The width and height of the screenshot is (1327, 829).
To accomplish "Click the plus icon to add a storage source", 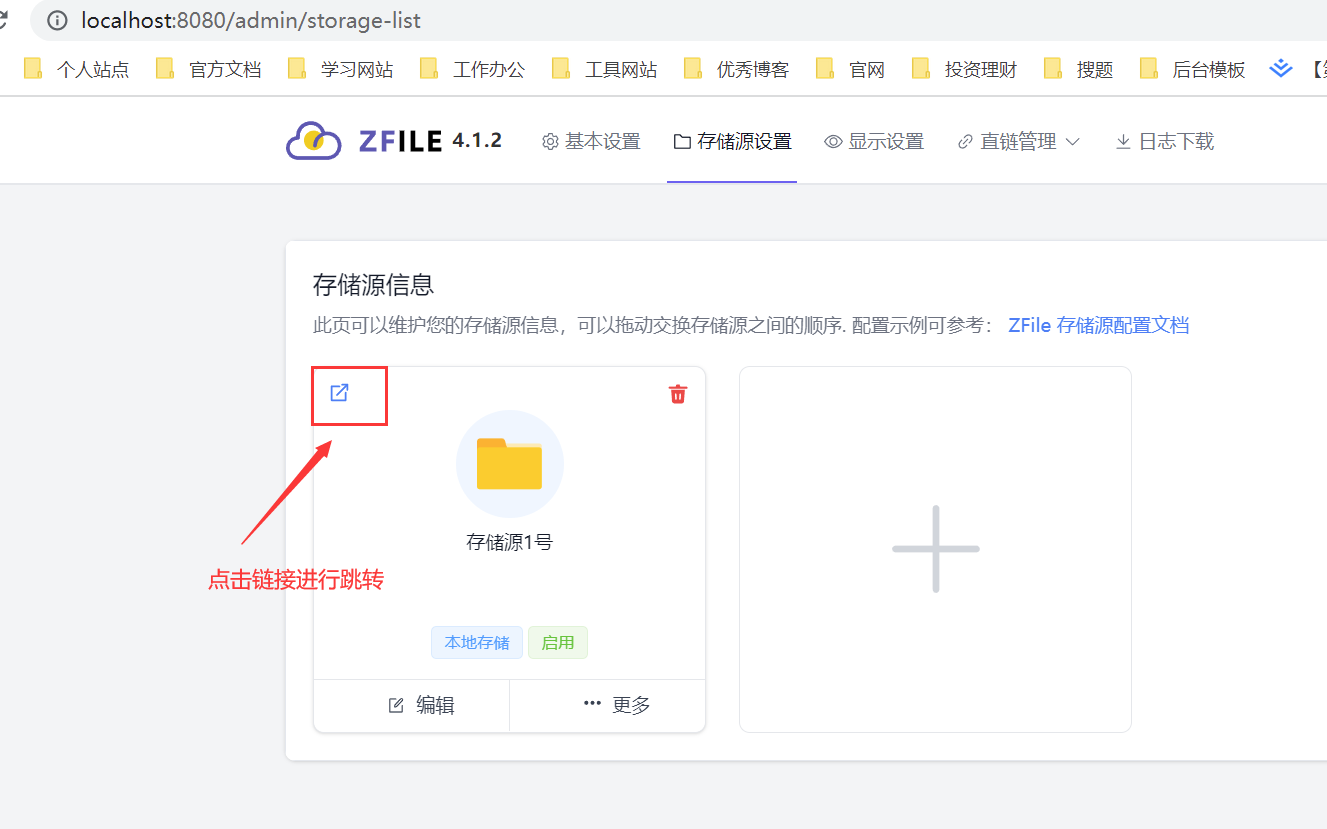I will click(934, 548).
